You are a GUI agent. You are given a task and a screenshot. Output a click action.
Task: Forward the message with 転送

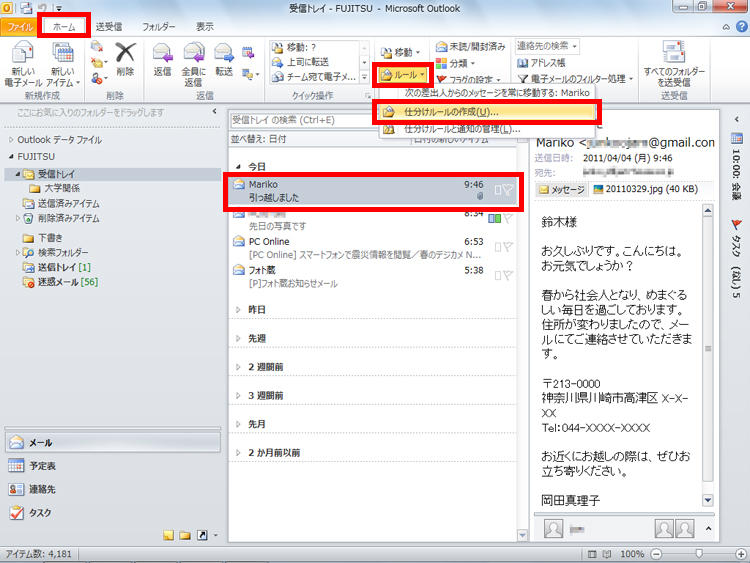point(224,59)
